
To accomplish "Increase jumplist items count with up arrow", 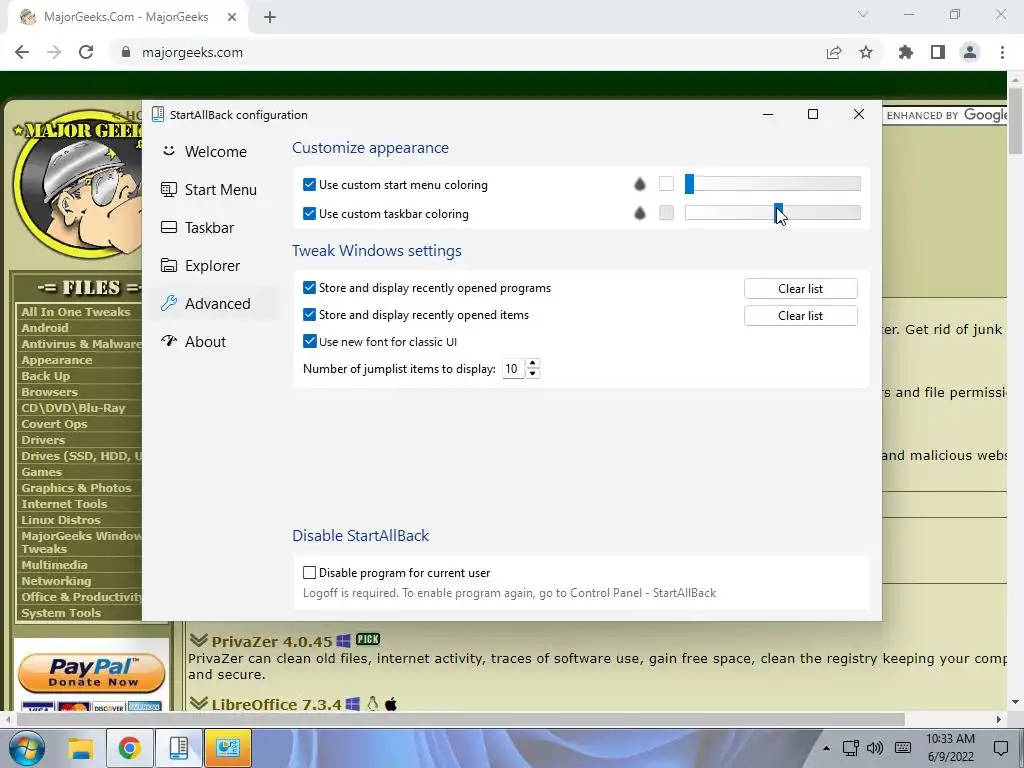I will pyautogui.click(x=533, y=364).
